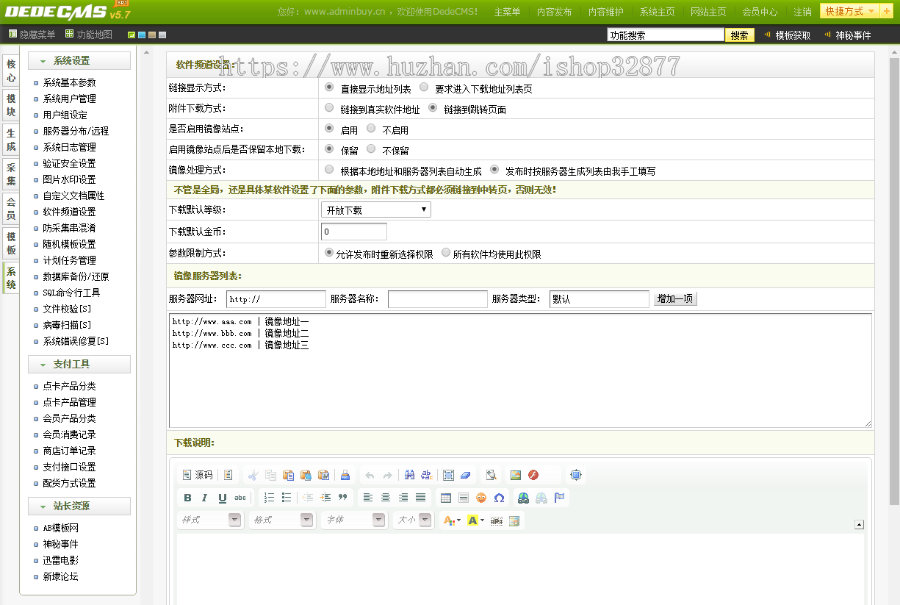
Task: Insert special character Omega icon
Action: pos(499,498)
